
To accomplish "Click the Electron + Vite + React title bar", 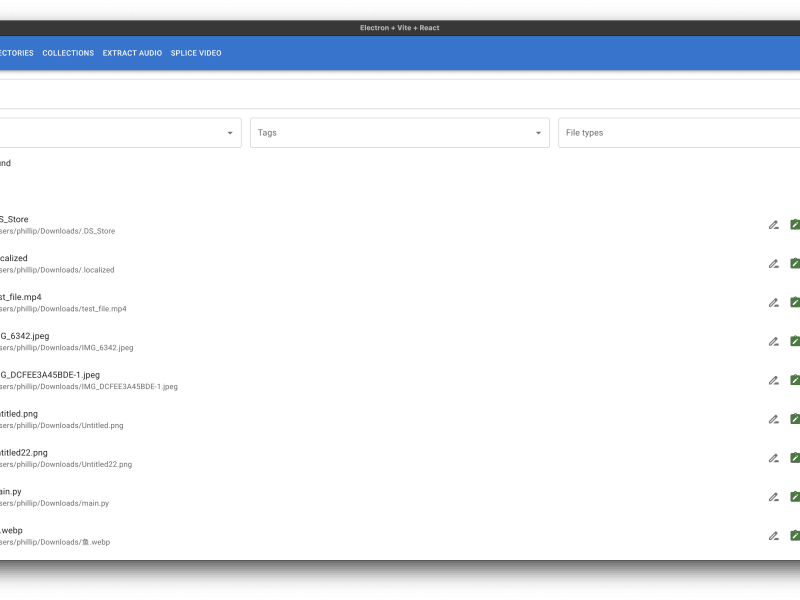I will pos(399,28).
